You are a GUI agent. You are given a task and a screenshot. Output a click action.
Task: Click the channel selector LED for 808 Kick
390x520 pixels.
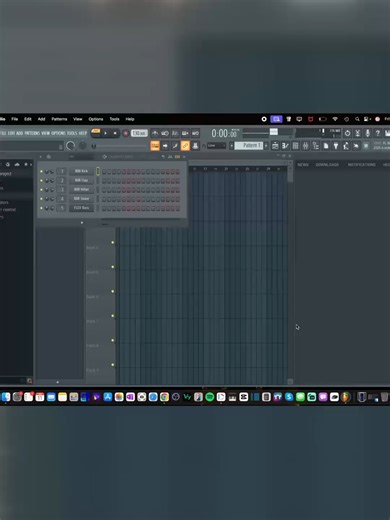(x=98, y=171)
